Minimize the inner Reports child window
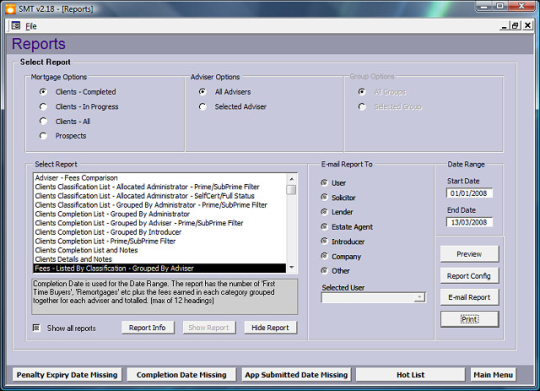 pyautogui.click(x=505, y=26)
